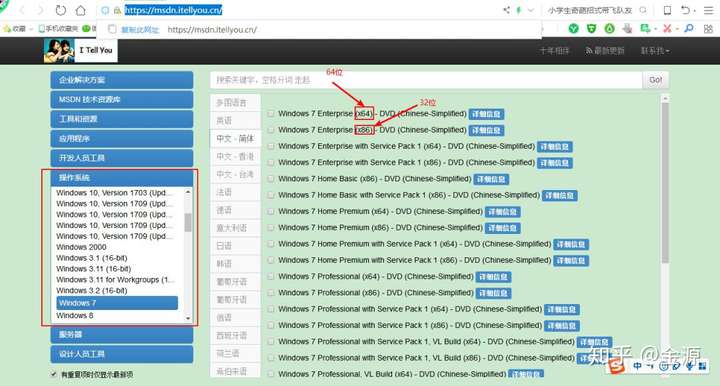Switch to the 中文 - 简体 language tab

235,138
